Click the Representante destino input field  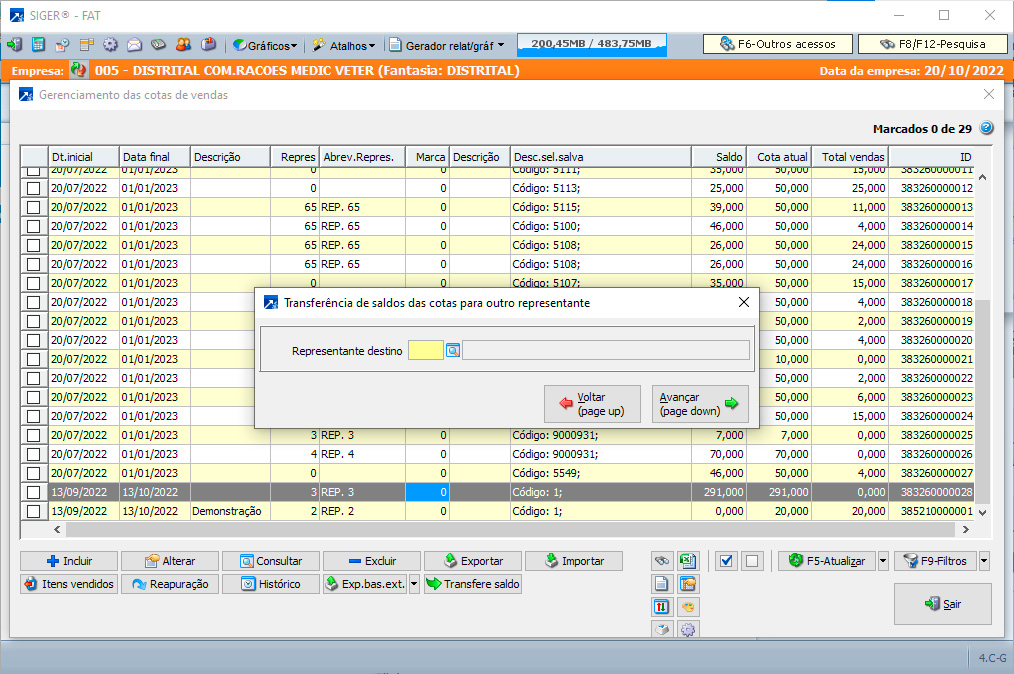pos(425,351)
